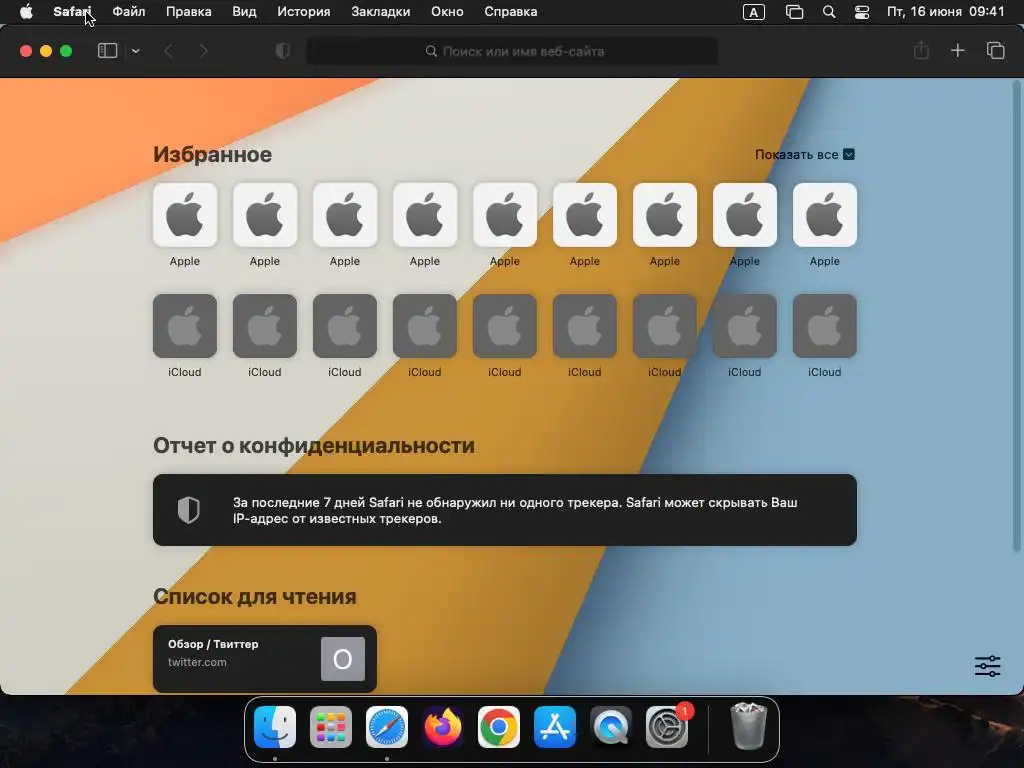This screenshot has width=1024, height=768.
Task: Open the История menu
Action: (304, 12)
